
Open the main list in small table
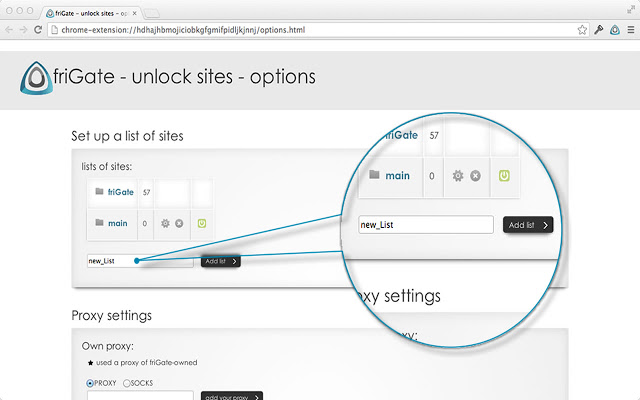(x=118, y=223)
